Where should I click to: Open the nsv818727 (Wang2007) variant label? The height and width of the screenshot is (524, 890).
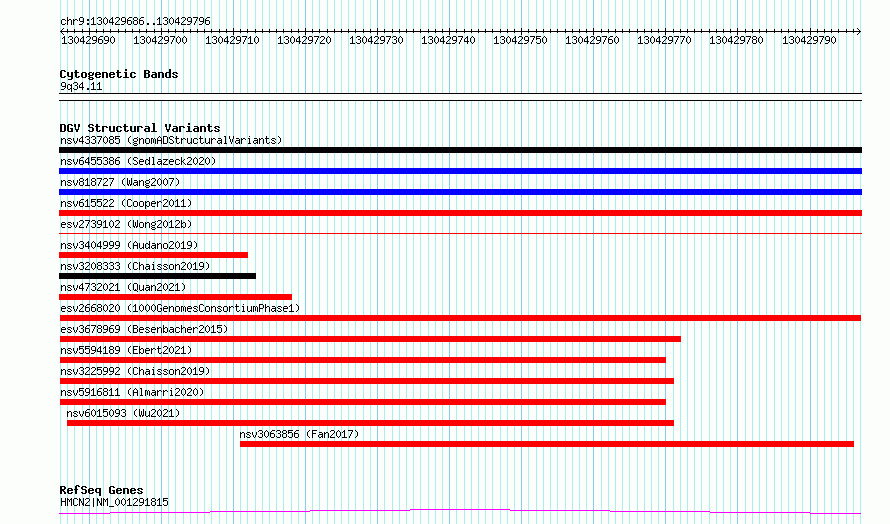pos(120,182)
